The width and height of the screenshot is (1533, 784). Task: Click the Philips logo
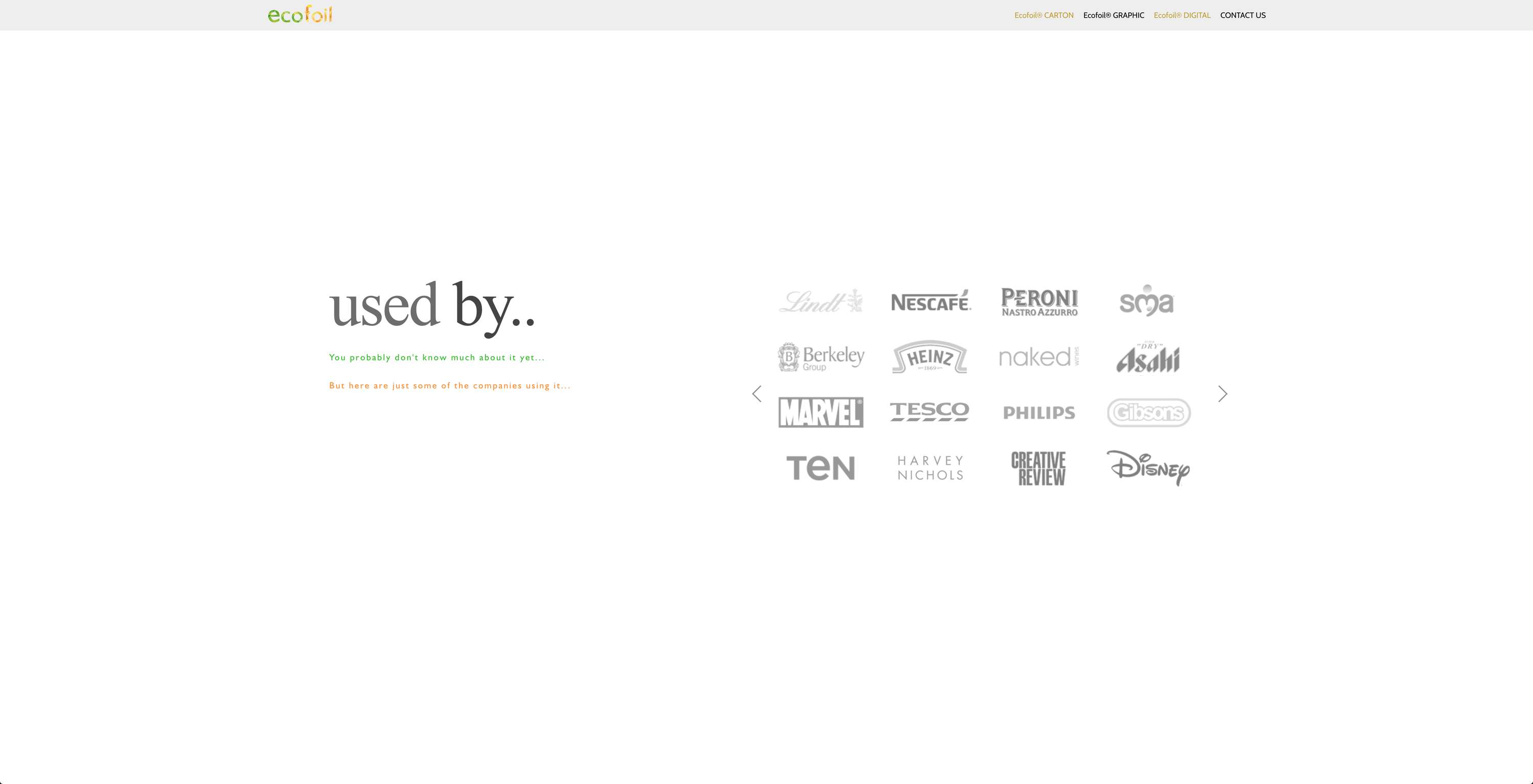point(1039,413)
